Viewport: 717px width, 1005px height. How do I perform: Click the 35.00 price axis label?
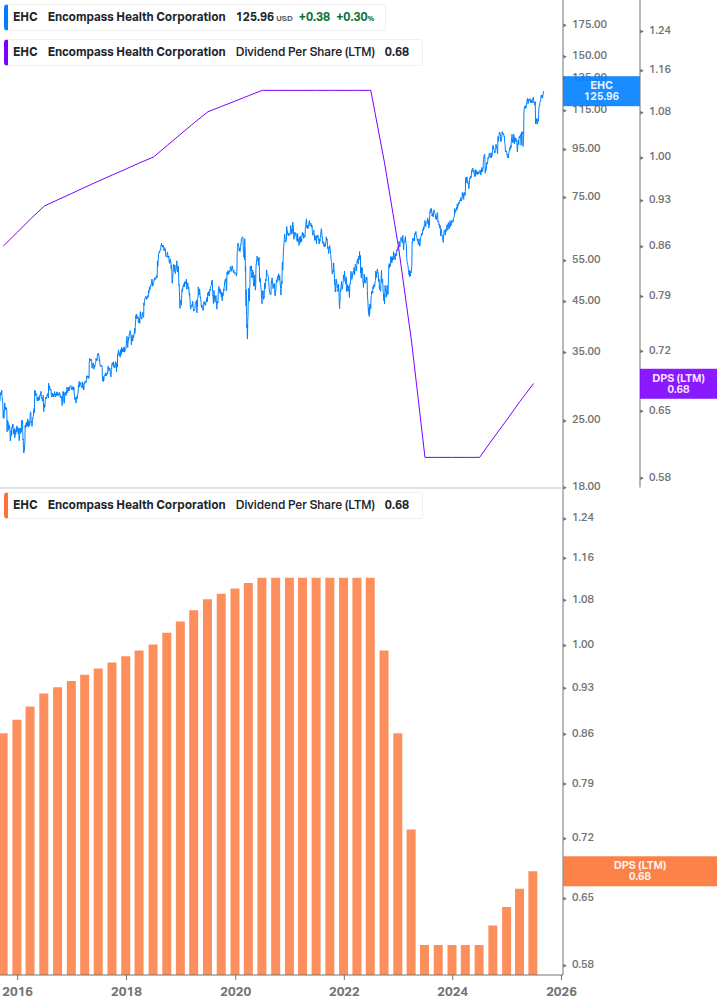coord(586,351)
